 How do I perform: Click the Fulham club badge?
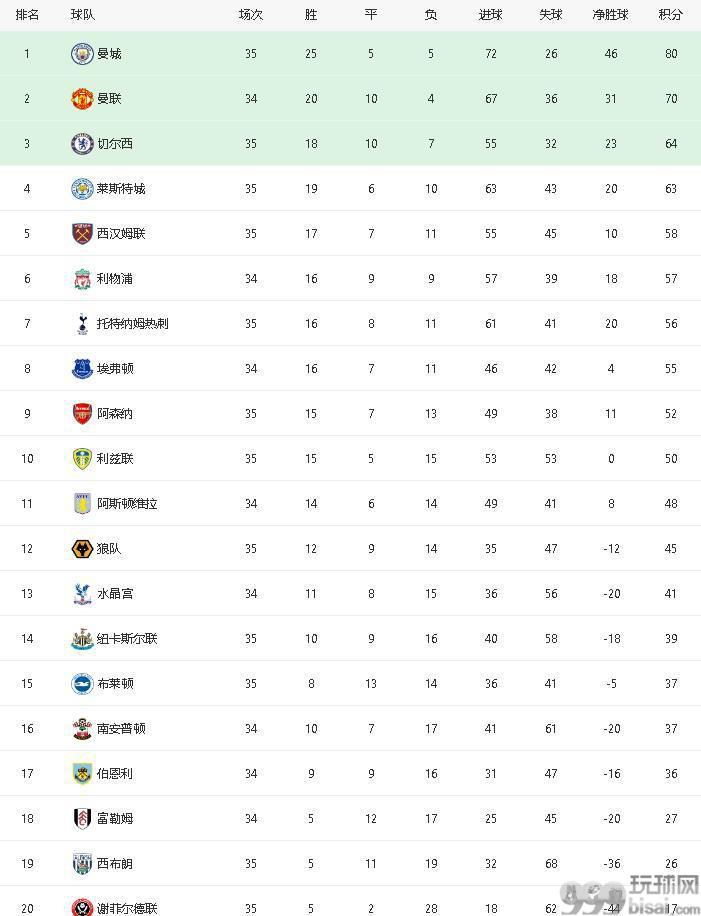82,818
